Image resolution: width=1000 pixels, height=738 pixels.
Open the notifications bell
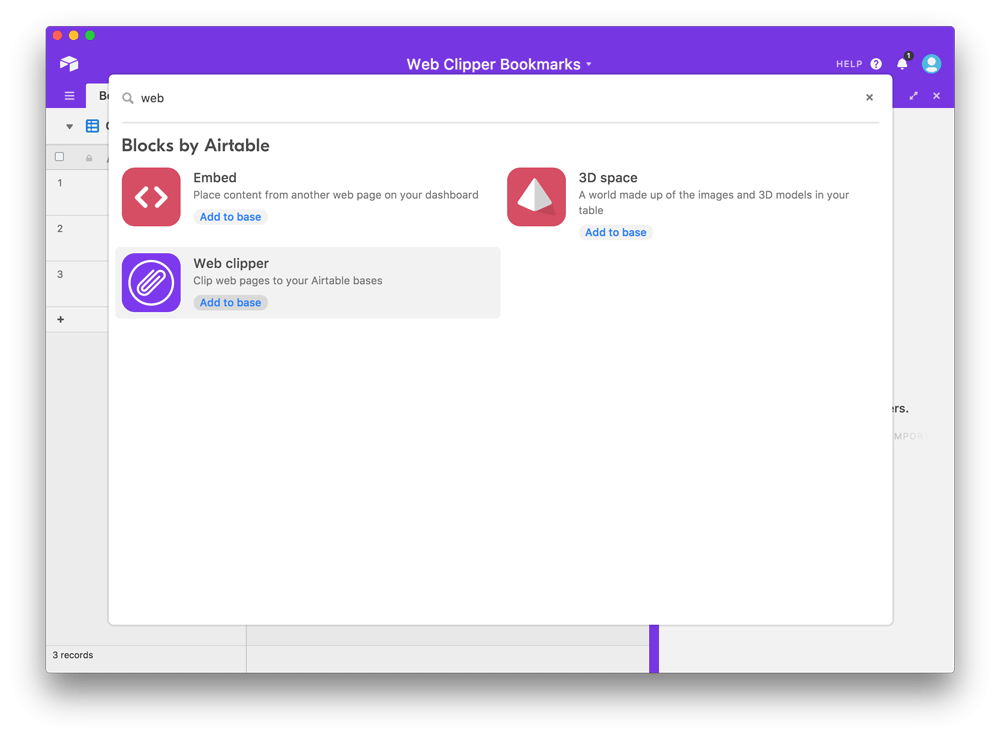click(902, 63)
